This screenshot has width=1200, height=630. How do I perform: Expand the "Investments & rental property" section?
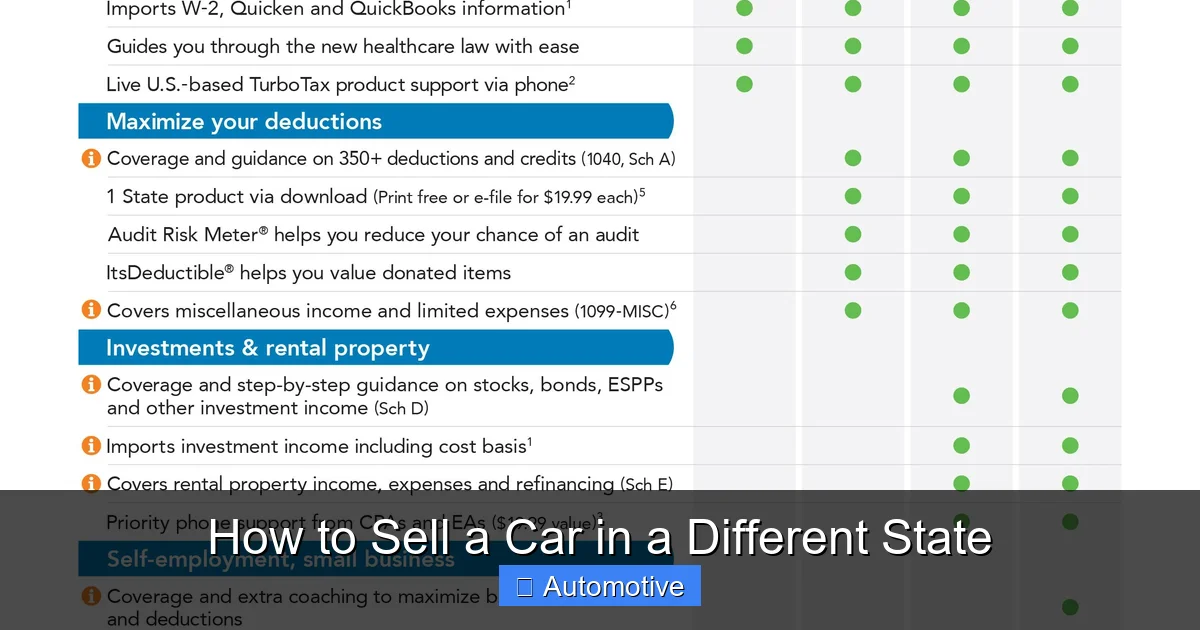coord(375,347)
